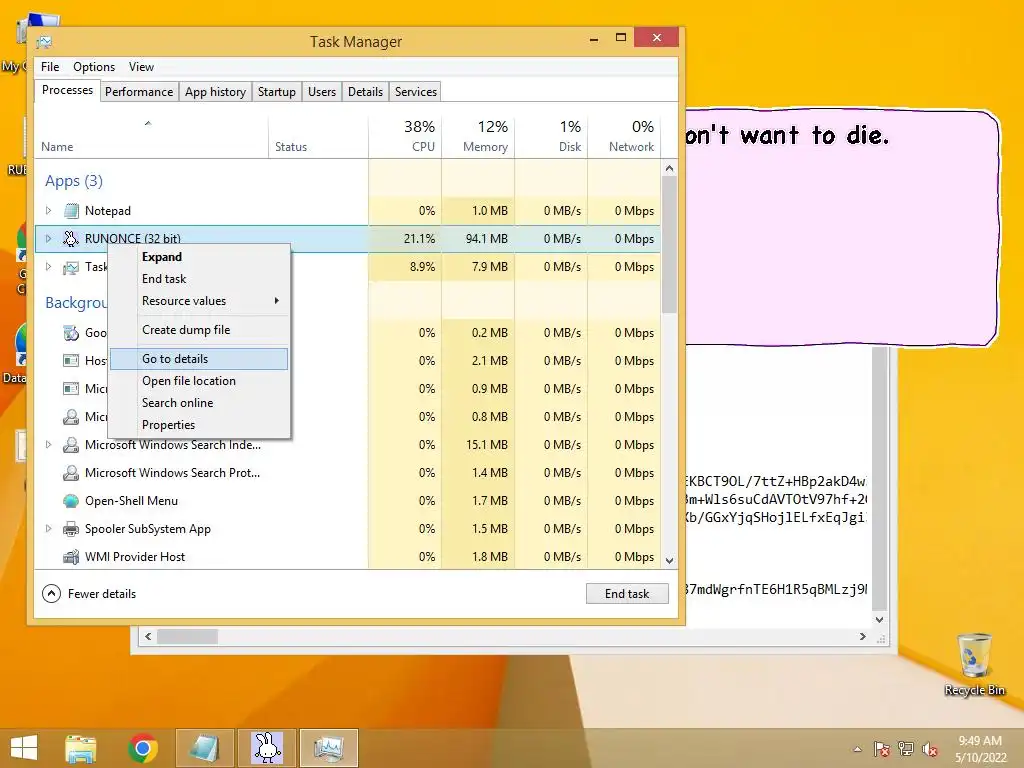Click the Spooler SubSystem App printer icon
This screenshot has width=1024, height=768.
pyautogui.click(x=71, y=529)
